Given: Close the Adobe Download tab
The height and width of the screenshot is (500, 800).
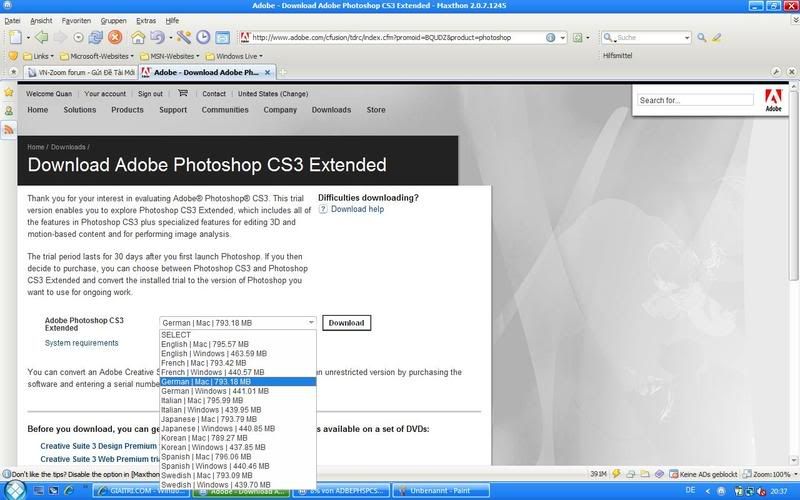Looking at the screenshot, I should pyautogui.click(x=267, y=72).
